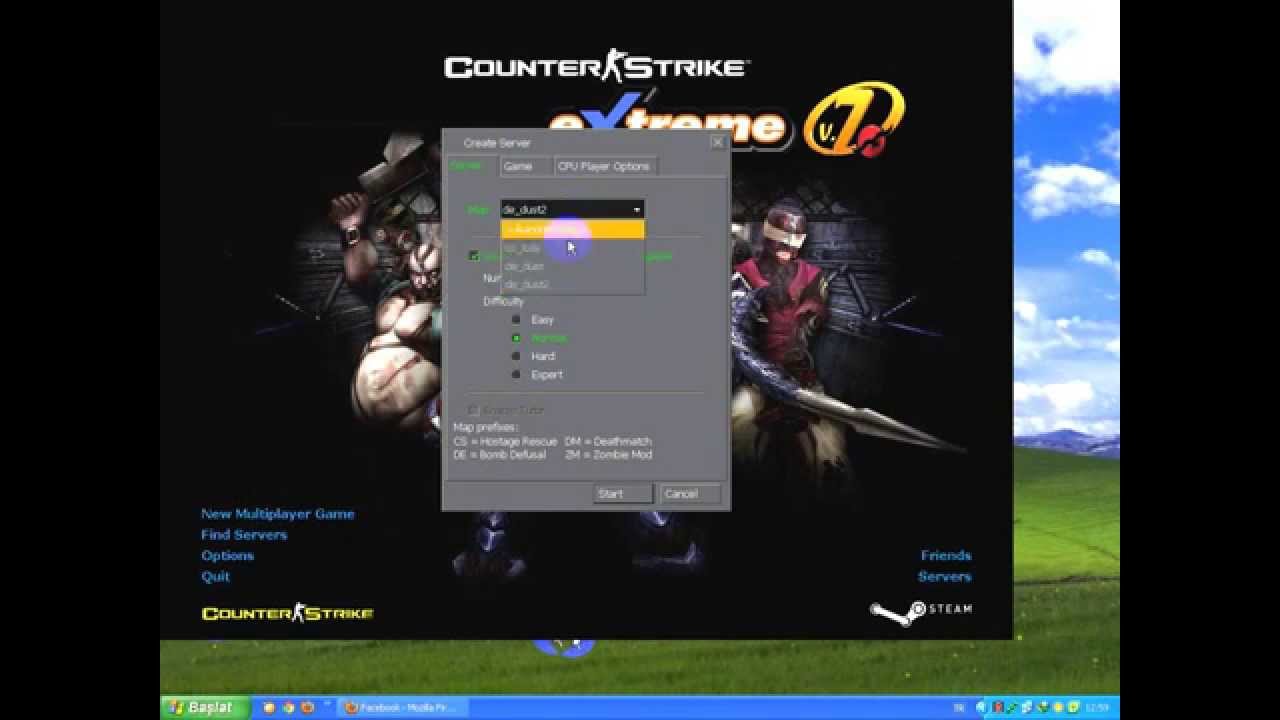Open the Servers link at right
Image resolution: width=1280 pixels, height=720 pixels.
click(945, 577)
